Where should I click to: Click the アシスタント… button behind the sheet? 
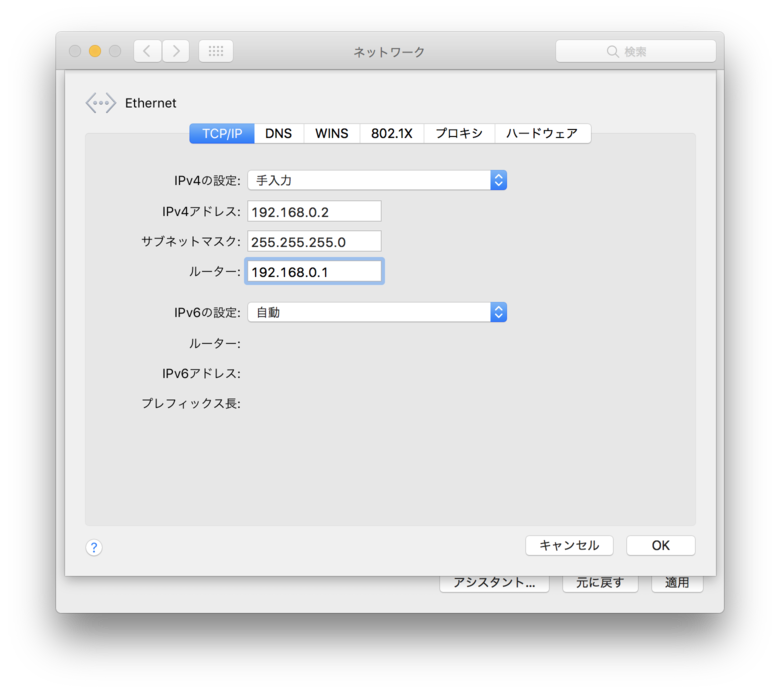click(494, 584)
